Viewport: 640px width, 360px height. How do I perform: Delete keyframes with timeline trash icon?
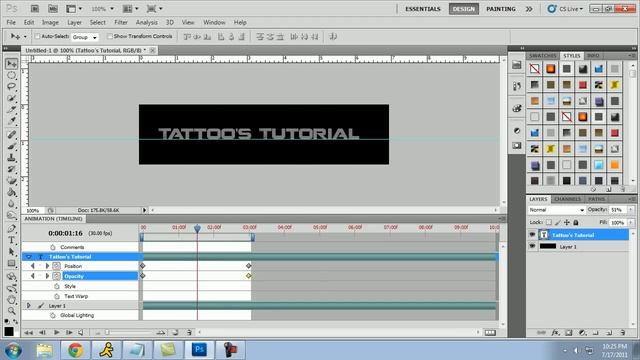(x=189, y=333)
